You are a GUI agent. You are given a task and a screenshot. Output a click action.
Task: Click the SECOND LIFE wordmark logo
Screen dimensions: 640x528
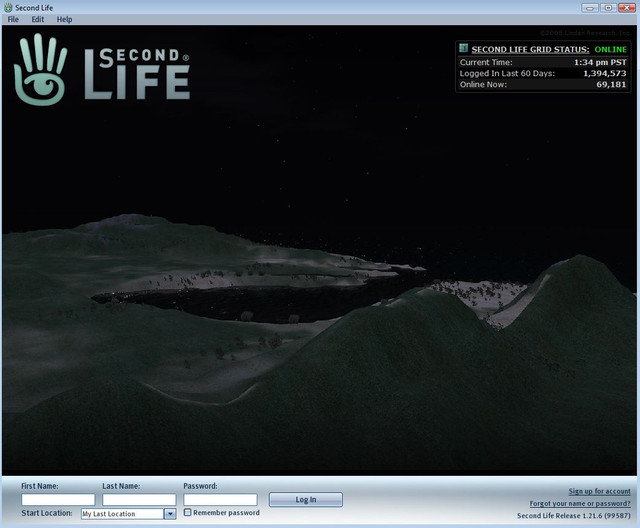coord(137,73)
